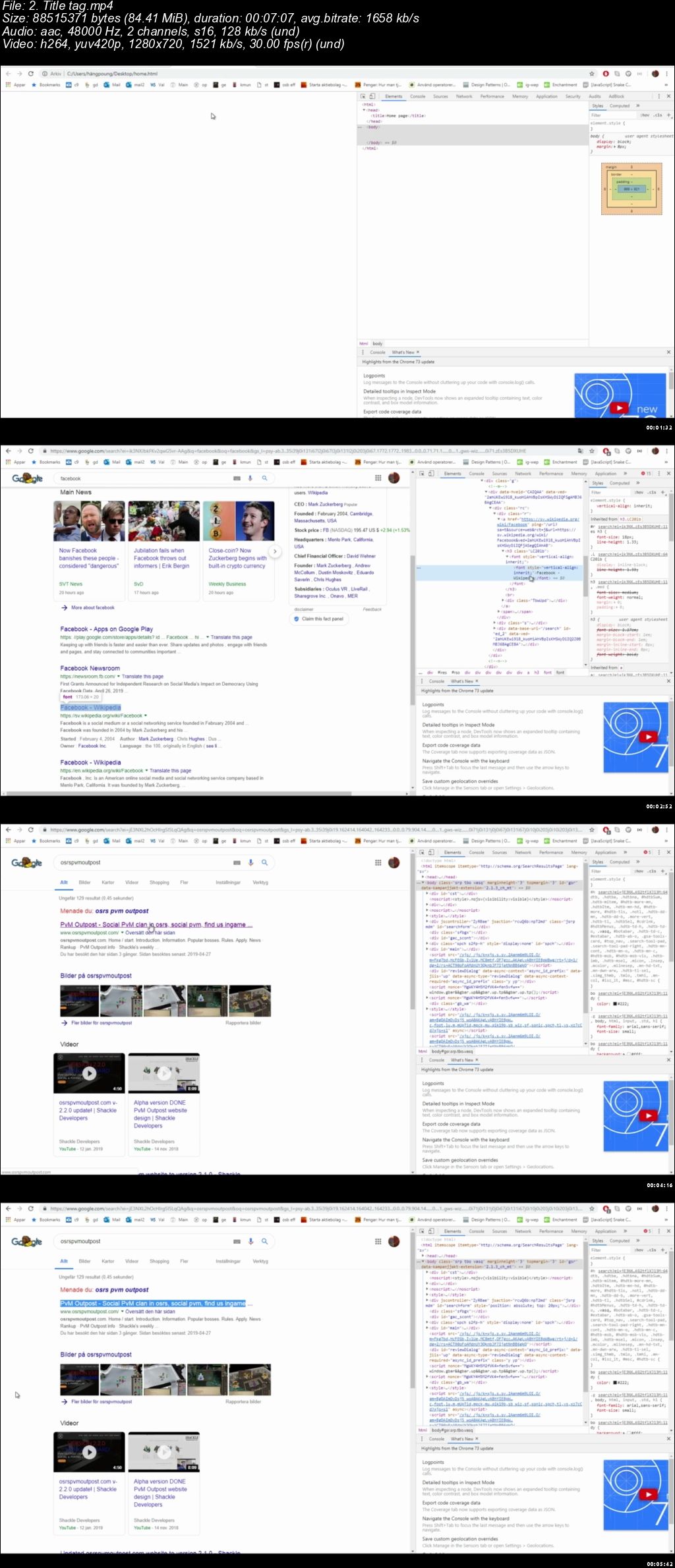Toggle device toolbar icon in home.html DevTools
This screenshot has width=675, height=1568.
click(372, 96)
